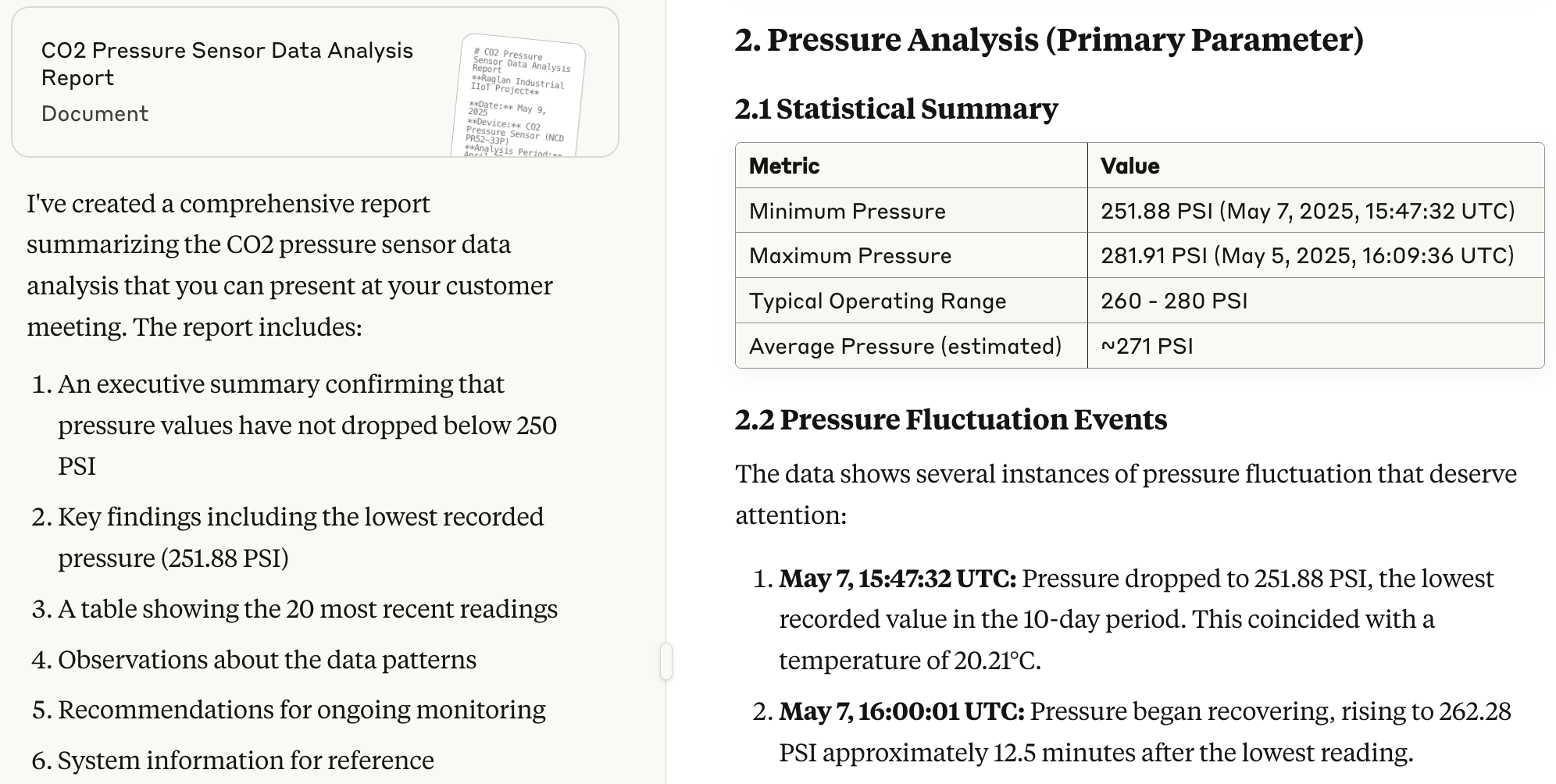The height and width of the screenshot is (784, 1556).
Task: Click the 281.91 PSI maximum value cell
Action: point(1315,255)
